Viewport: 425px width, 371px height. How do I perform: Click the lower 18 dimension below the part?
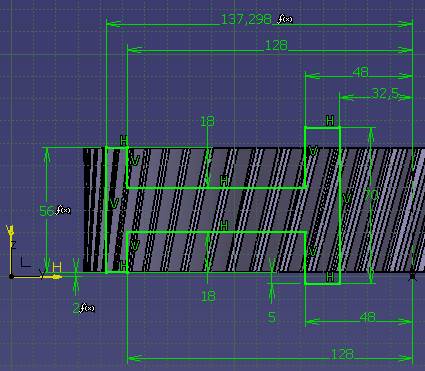(208, 296)
